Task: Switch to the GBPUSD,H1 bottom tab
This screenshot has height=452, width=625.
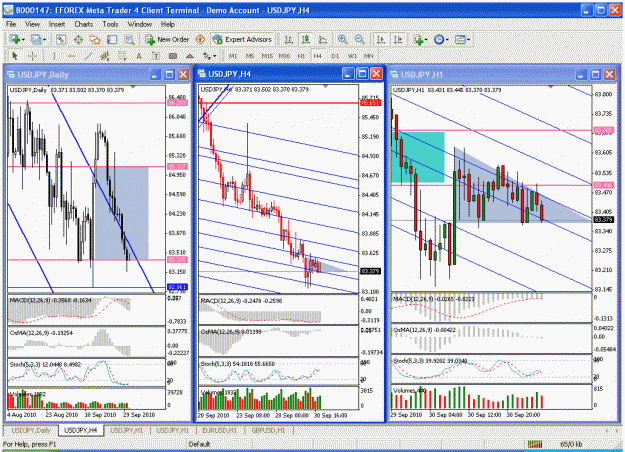Action: (268, 430)
